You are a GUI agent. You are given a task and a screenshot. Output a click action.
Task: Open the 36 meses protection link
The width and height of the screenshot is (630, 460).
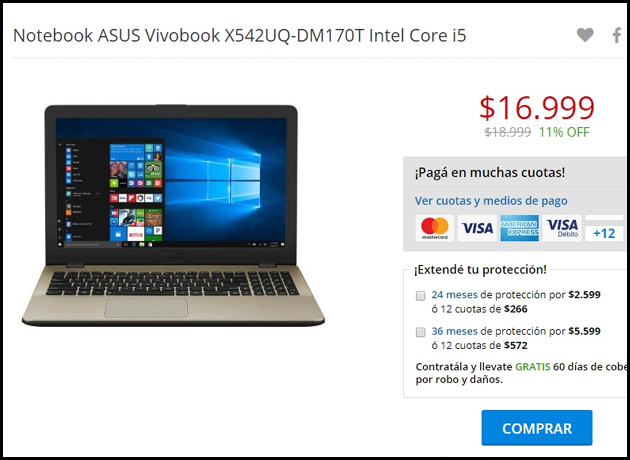coord(454,331)
